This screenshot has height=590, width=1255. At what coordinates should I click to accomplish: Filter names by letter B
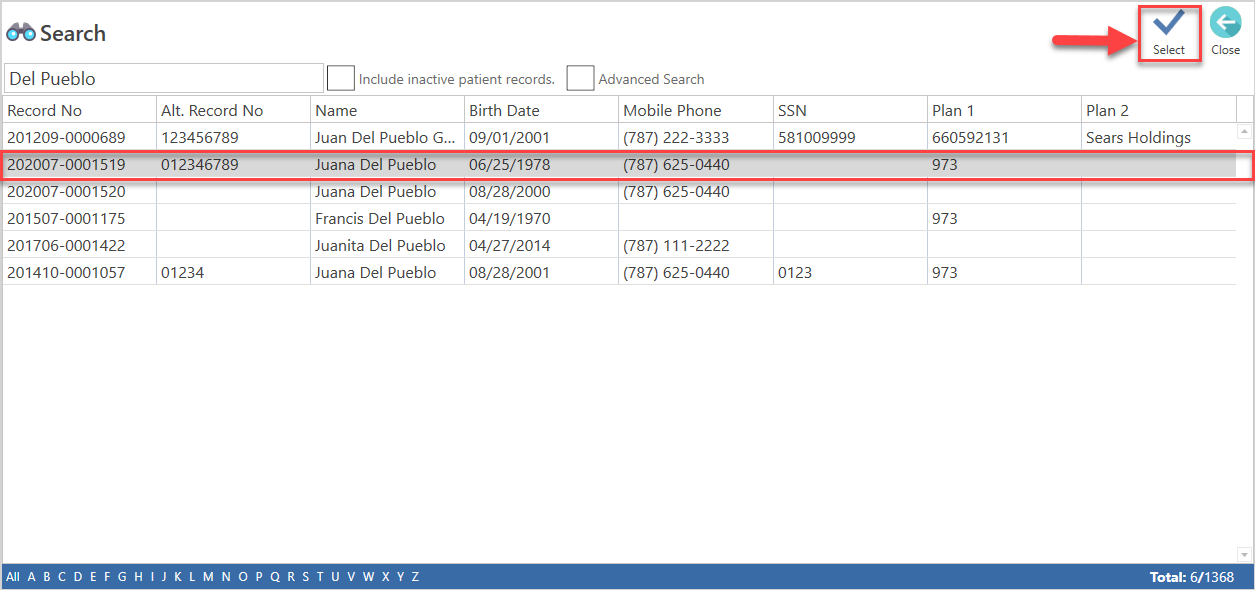[46, 577]
